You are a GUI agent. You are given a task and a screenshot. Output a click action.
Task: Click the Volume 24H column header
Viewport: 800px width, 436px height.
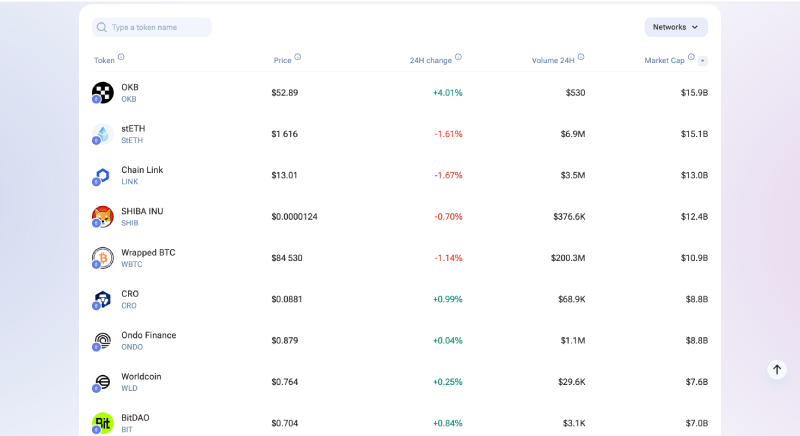coord(553,60)
